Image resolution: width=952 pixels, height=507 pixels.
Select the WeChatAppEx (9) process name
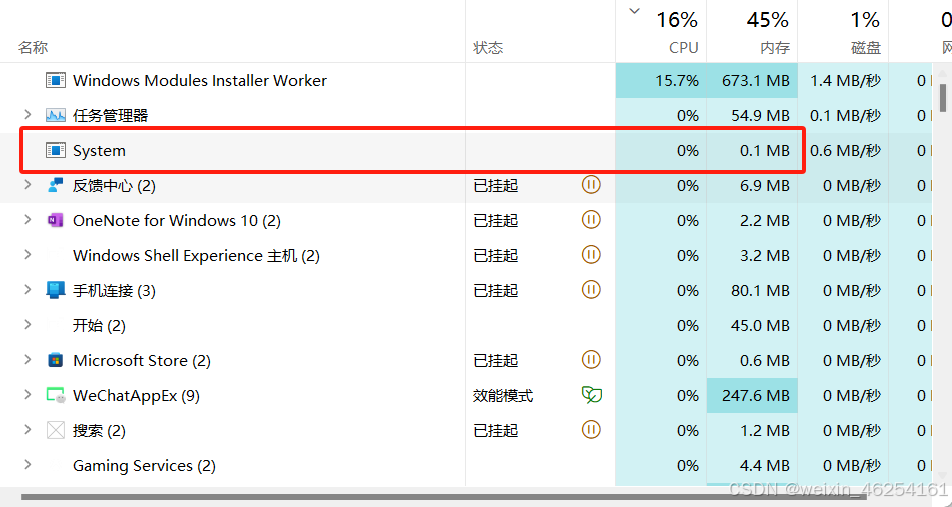136,396
